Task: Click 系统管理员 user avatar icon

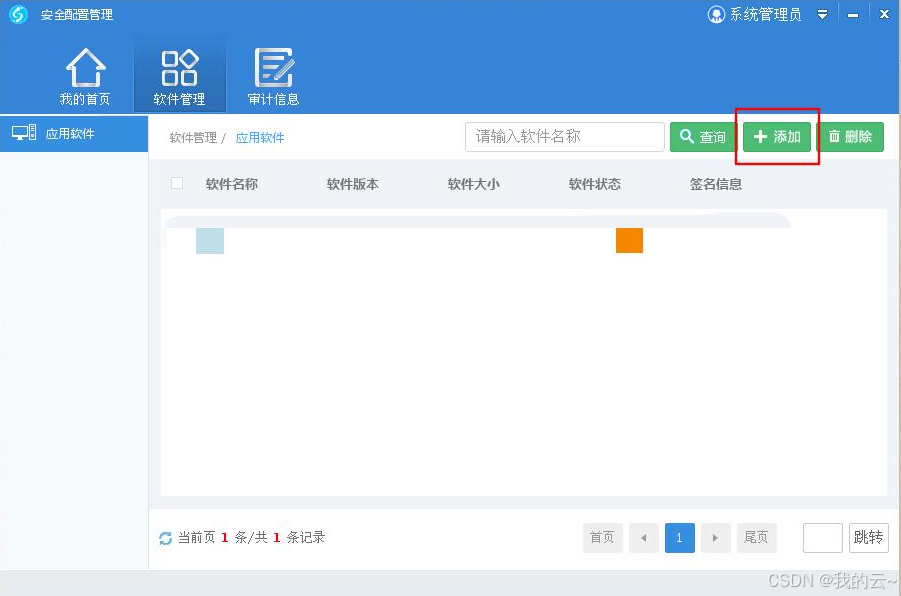Action: [716, 15]
